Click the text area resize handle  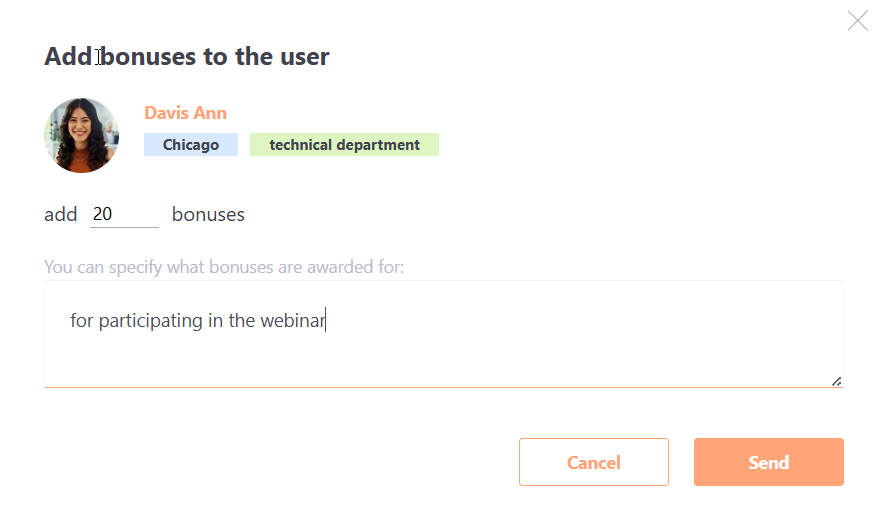[x=836, y=380]
